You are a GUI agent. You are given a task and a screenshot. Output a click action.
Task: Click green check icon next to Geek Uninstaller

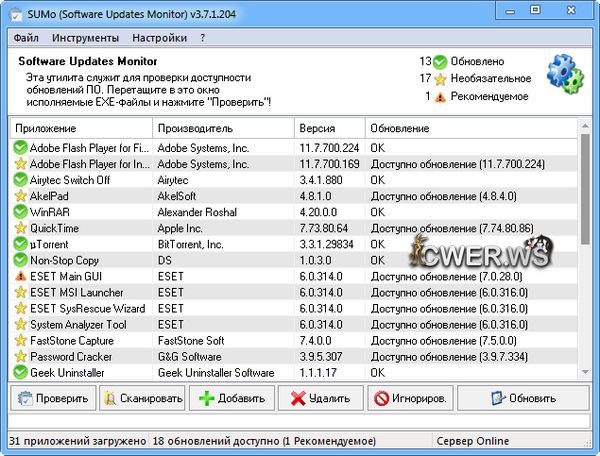click(x=20, y=372)
